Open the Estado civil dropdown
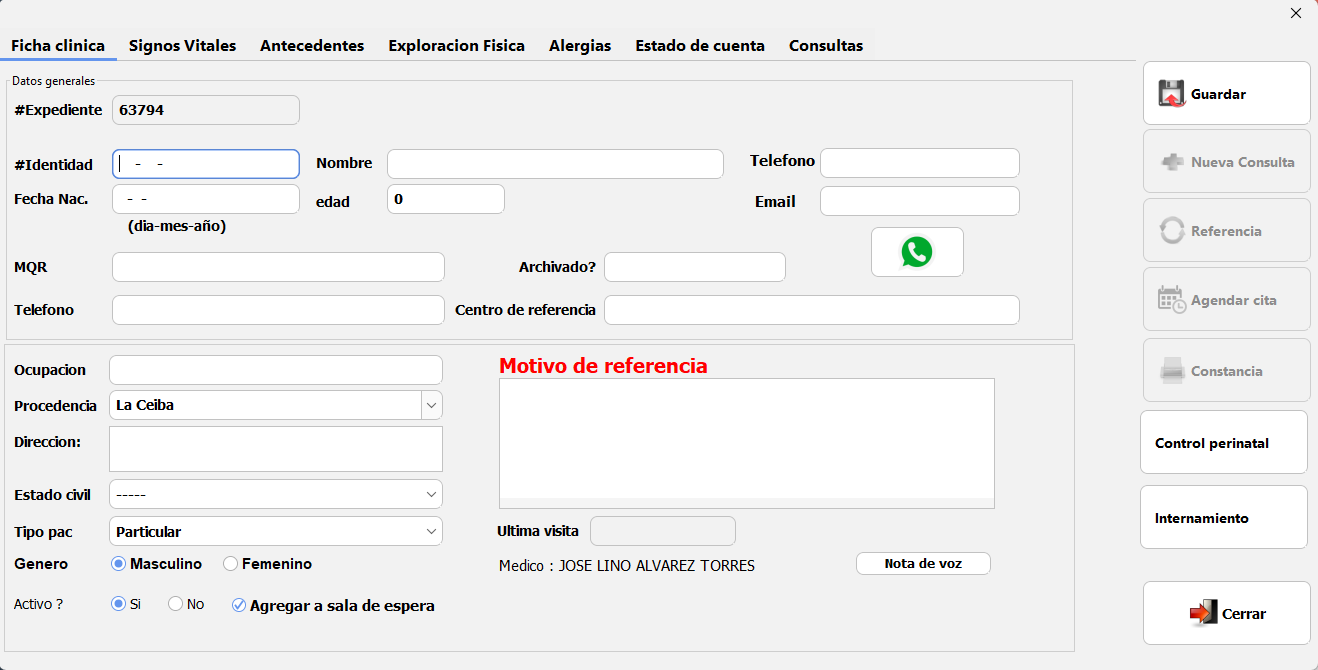1318x670 pixels. (x=431, y=494)
